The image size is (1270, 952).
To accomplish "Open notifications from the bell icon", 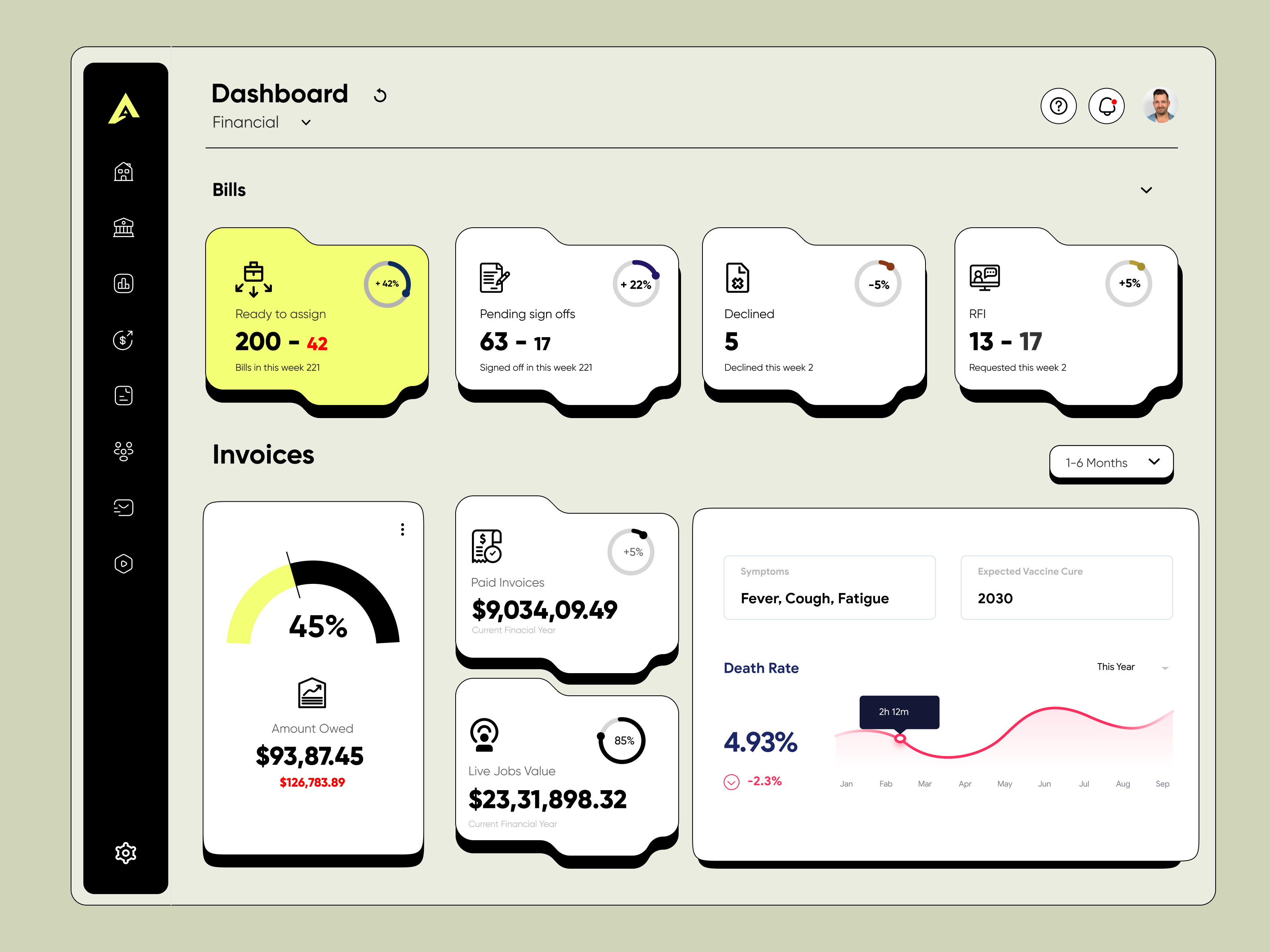I will (x=1106, y=106).
